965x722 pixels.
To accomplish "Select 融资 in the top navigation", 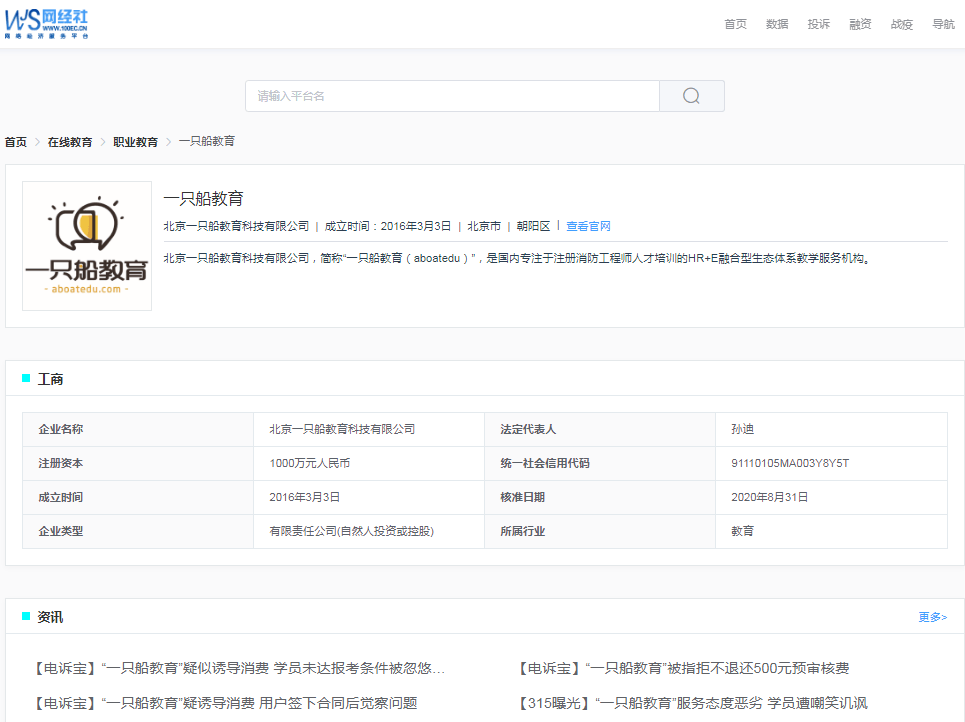I will coord(860,24).
